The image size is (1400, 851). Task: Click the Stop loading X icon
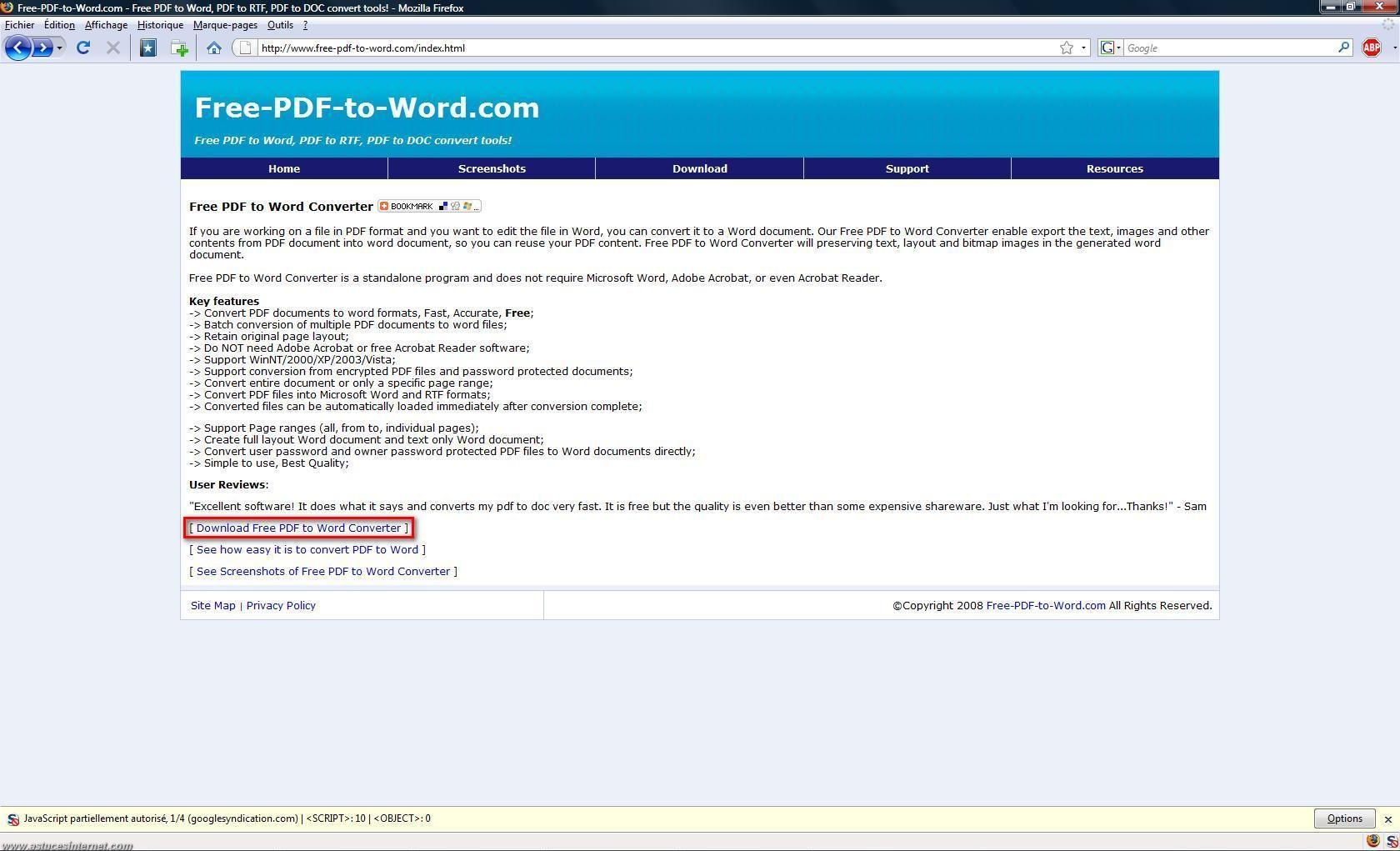coord(113,48)
